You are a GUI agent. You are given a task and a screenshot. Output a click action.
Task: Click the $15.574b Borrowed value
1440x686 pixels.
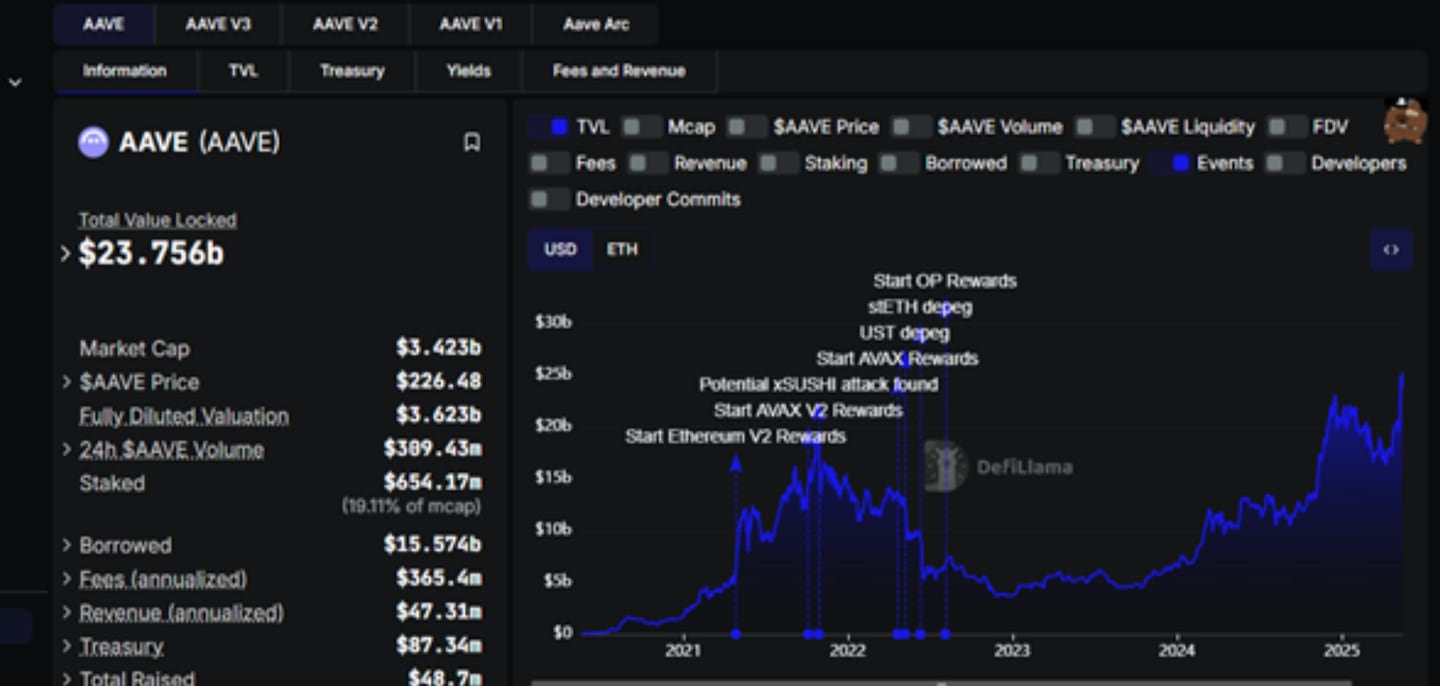coord(432,545)
